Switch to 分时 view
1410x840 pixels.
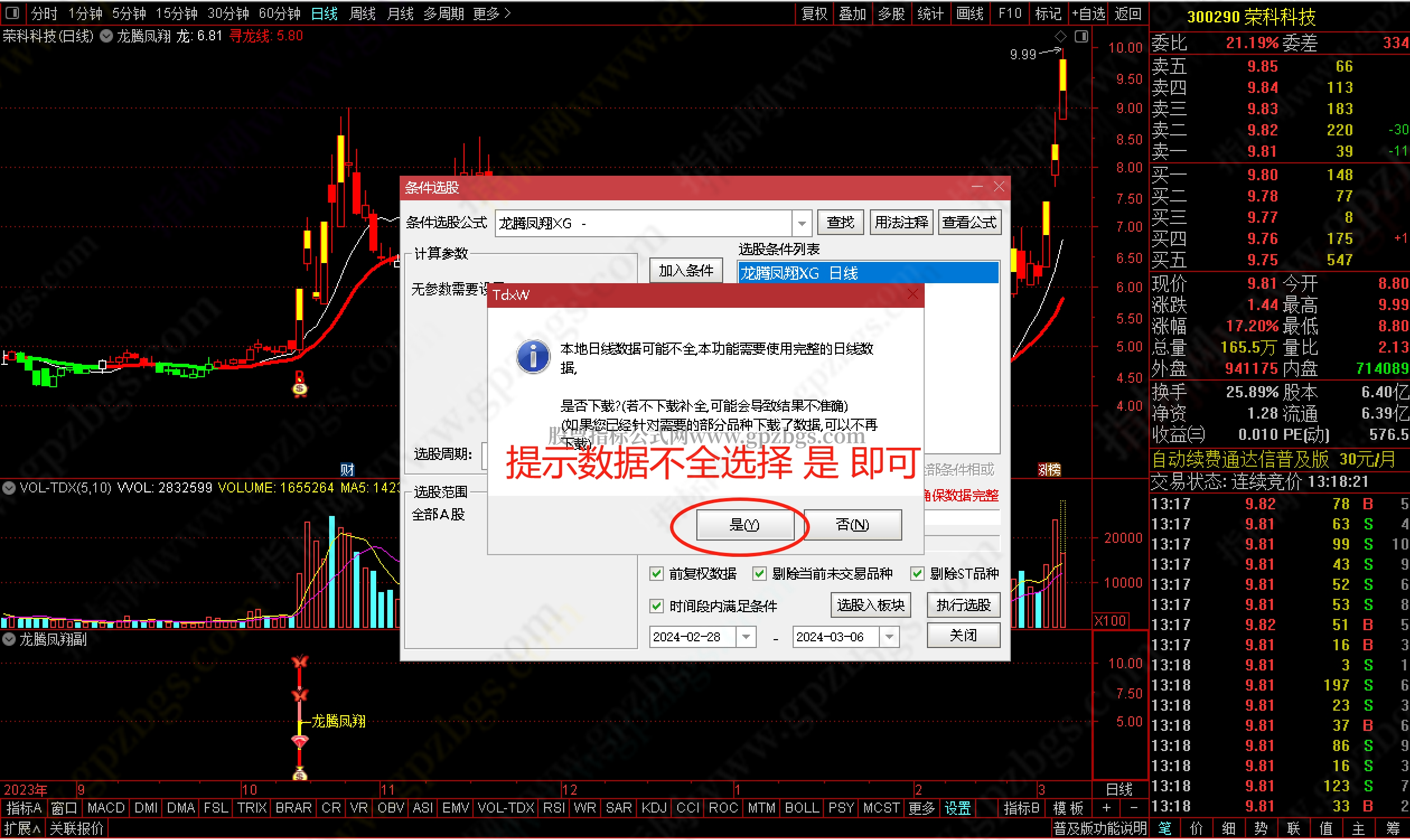click(44, 13)
